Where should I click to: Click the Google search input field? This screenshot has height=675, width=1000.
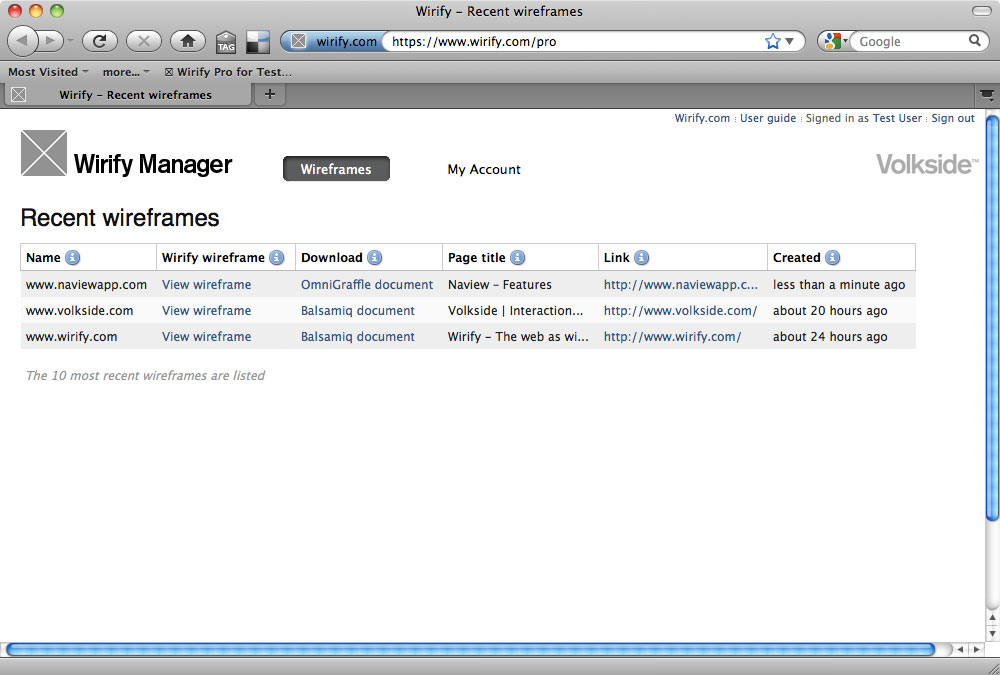(911, 41)
